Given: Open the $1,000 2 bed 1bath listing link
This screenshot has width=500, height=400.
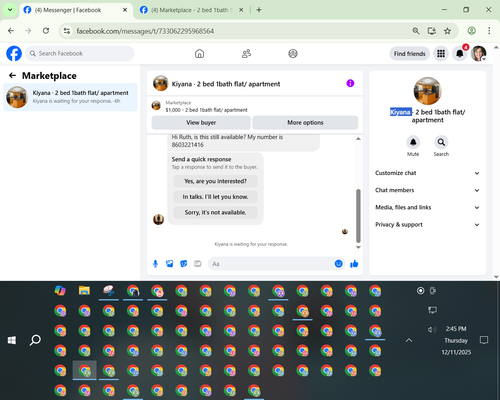Looking at the screenshot, I should 206,110.
